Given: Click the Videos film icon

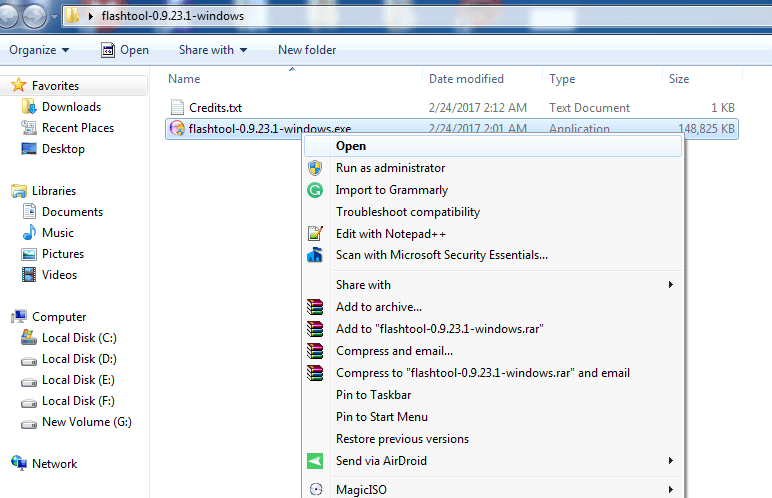Looking at the screenshot, I should coord(29,274).
